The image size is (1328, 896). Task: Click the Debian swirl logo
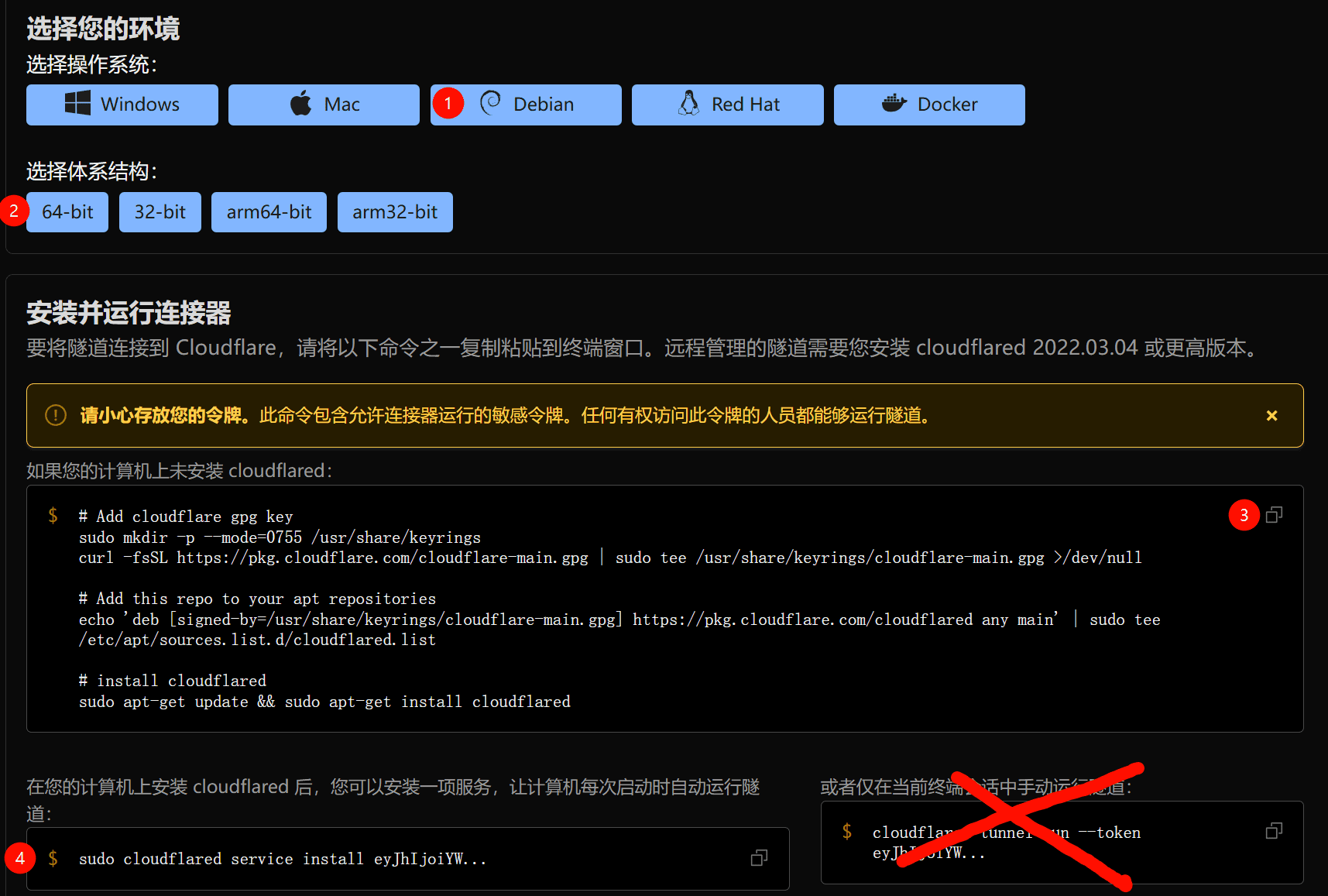(x=491, y=103)
